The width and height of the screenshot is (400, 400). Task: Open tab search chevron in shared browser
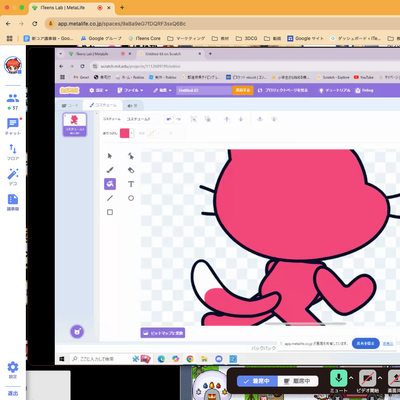click(60, 54)
